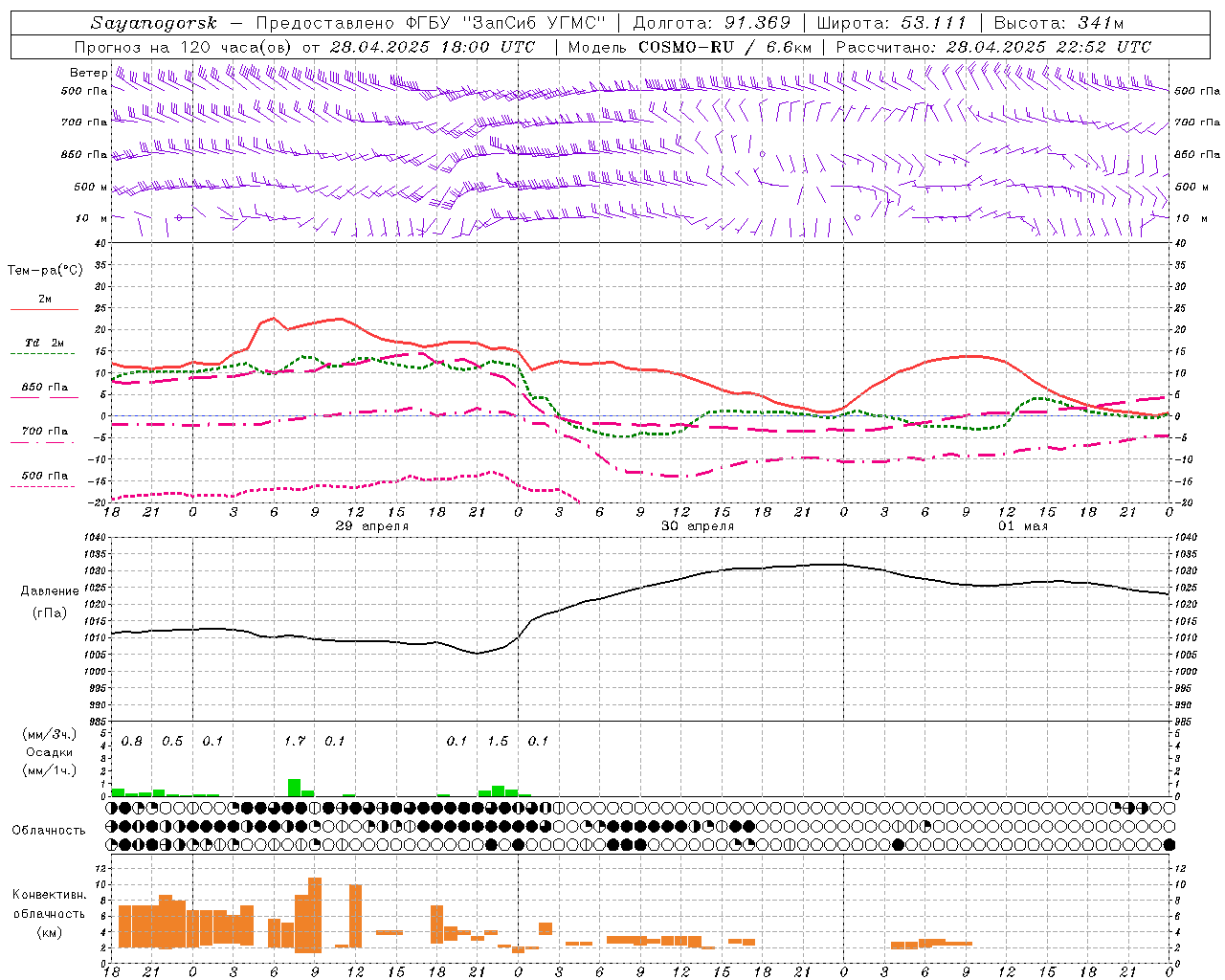The width and height of the screenshot is (1225, 980).
Task: Click the "Облачность" cloud cover row label
Action: click(49, 831)
